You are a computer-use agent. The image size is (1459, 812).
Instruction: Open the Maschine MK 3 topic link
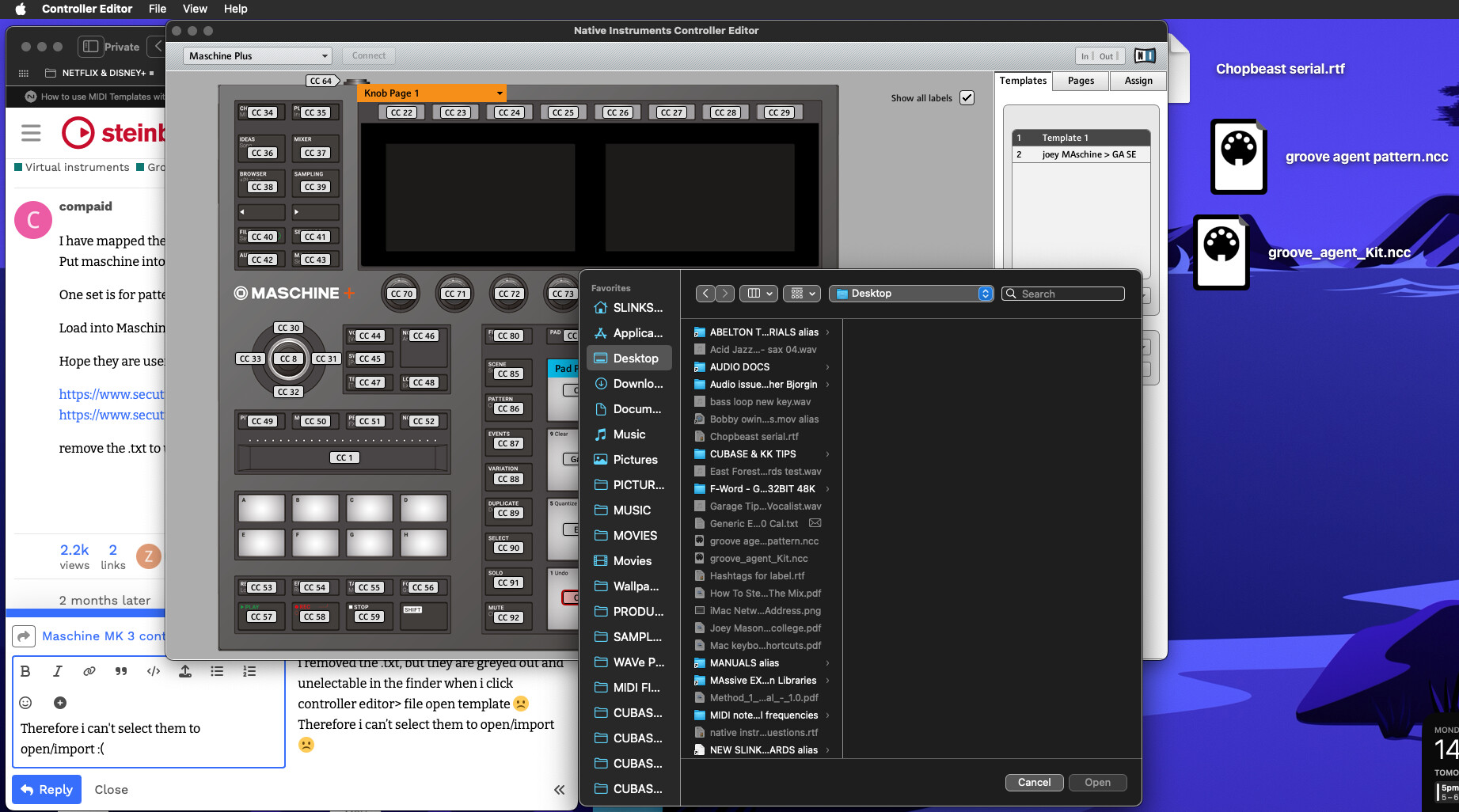tap(103, 636)
